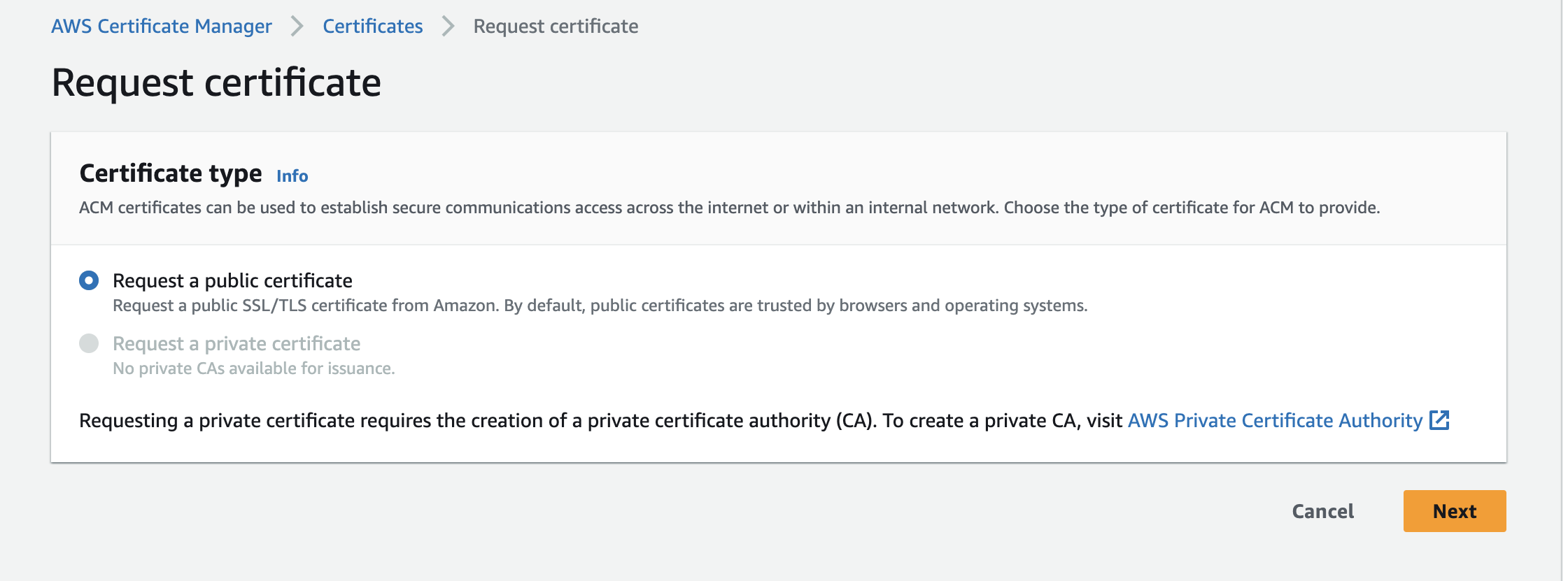Click the 'Request certificate' page heading

point(216,83)
